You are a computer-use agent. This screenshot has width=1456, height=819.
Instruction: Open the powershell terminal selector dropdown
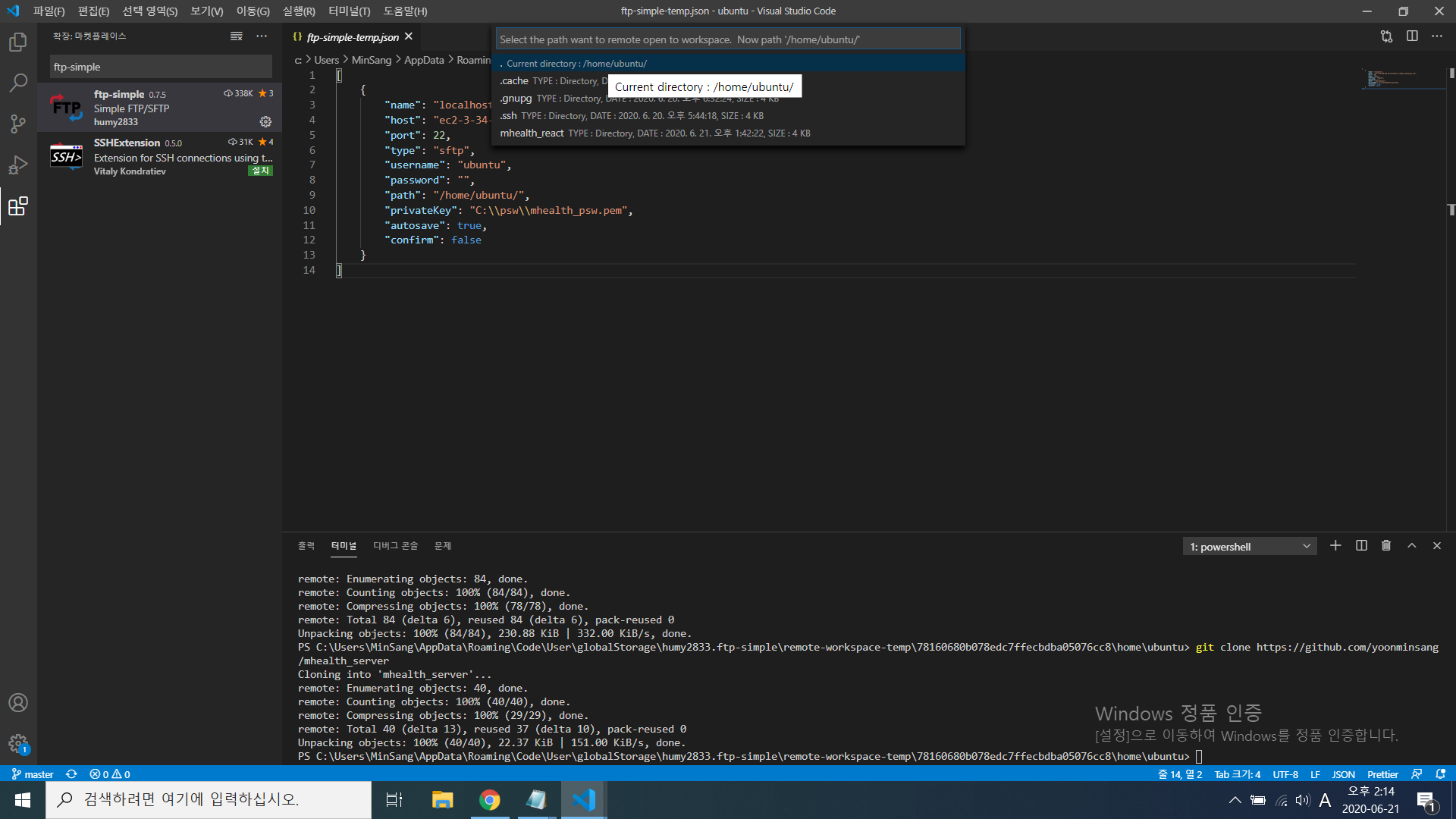(x=1250, y=547)
